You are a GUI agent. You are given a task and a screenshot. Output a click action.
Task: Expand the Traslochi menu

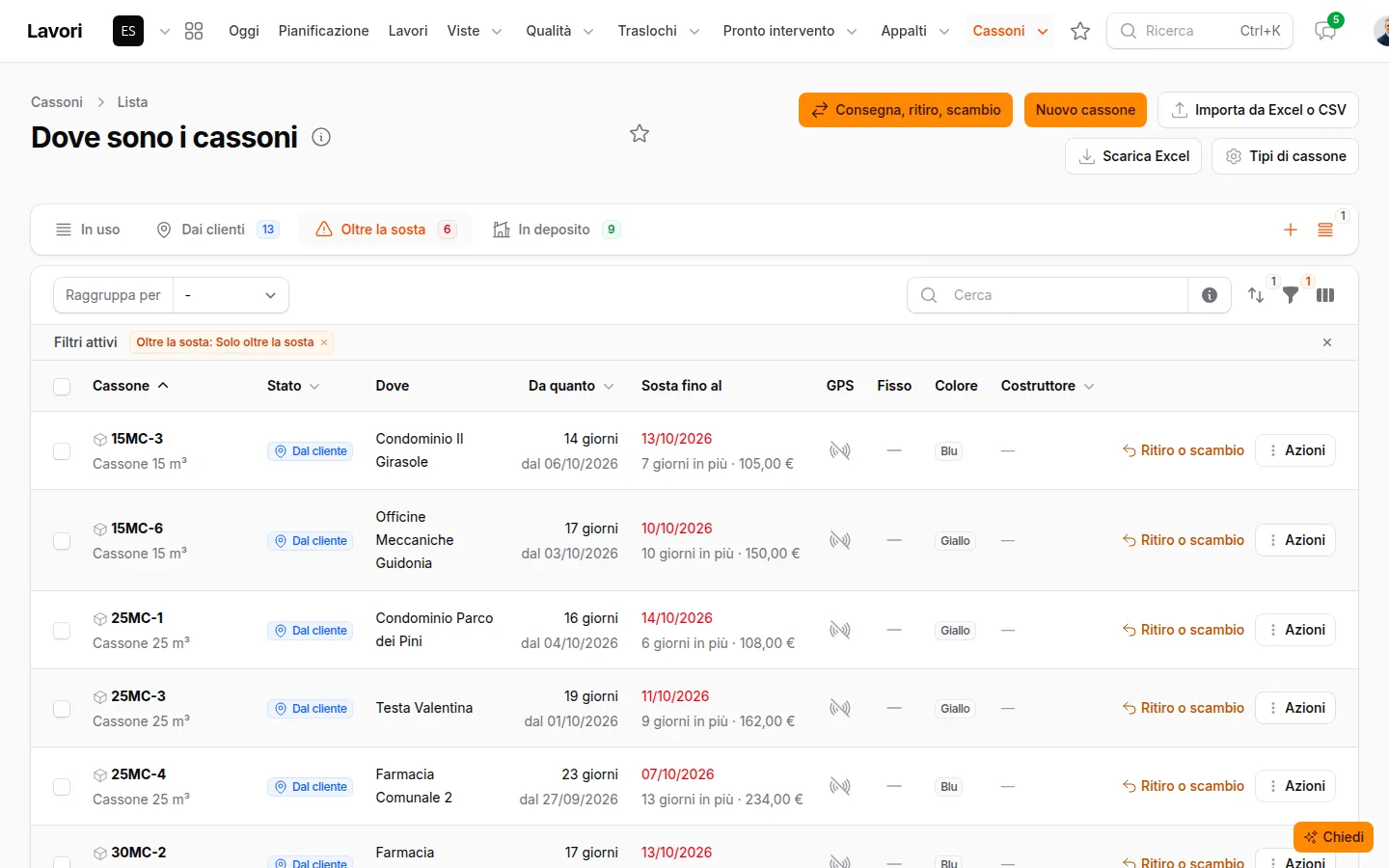click(x=659, y=31)
